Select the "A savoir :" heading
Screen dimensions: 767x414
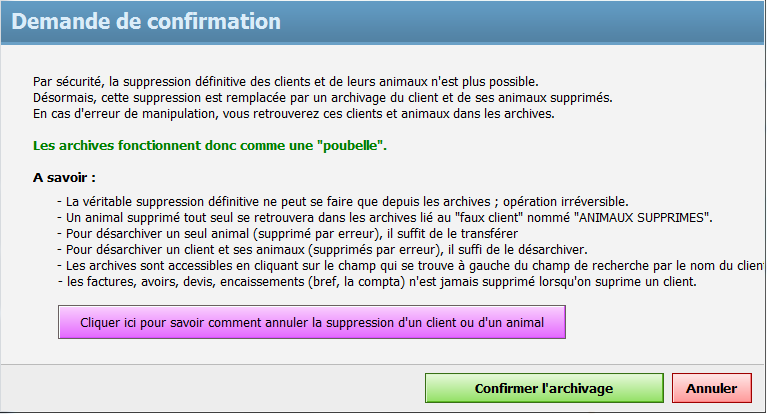tap(64, 178)
